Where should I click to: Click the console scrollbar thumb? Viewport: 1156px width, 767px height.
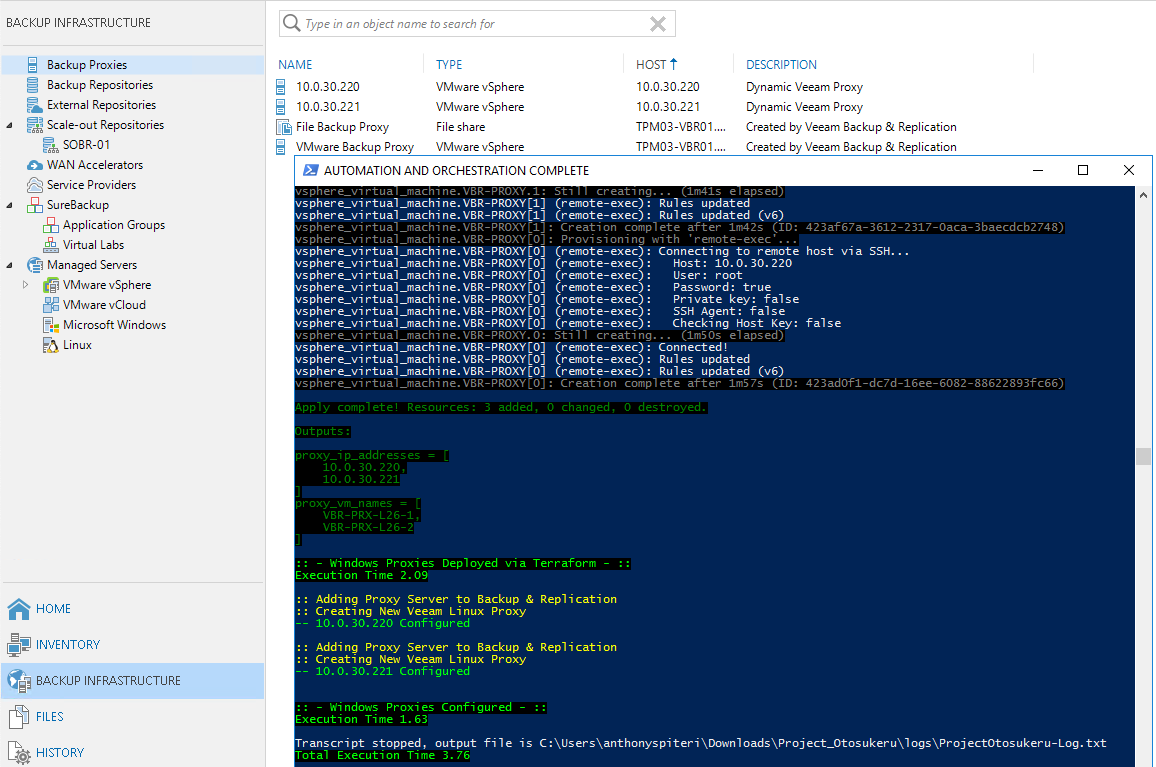pyautogui.click(x=1143, y=456)
